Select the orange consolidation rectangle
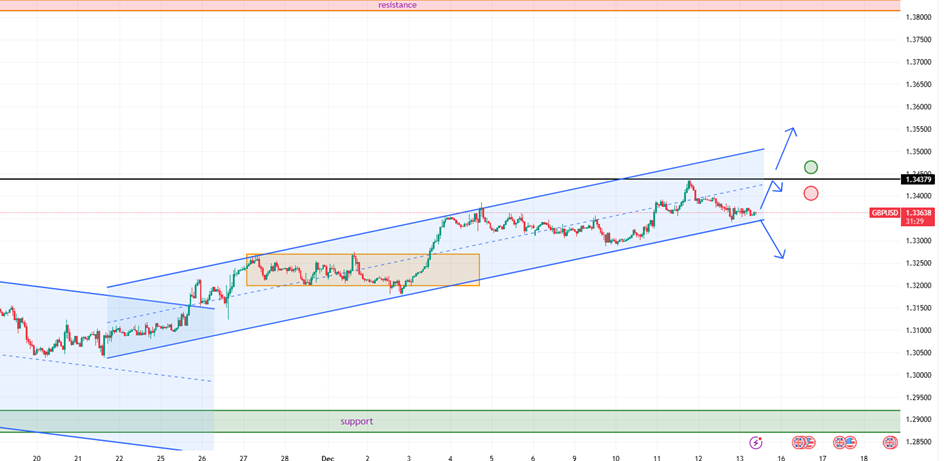 pyautogui.click(x=363, y=270)
